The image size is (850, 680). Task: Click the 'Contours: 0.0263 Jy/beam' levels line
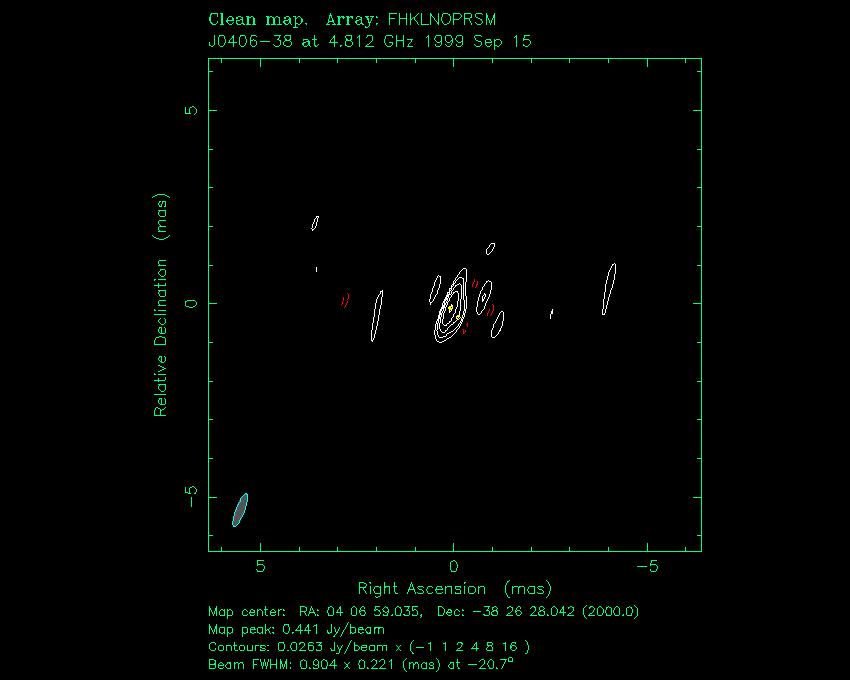pyautogui.click(x=369, y=647)
